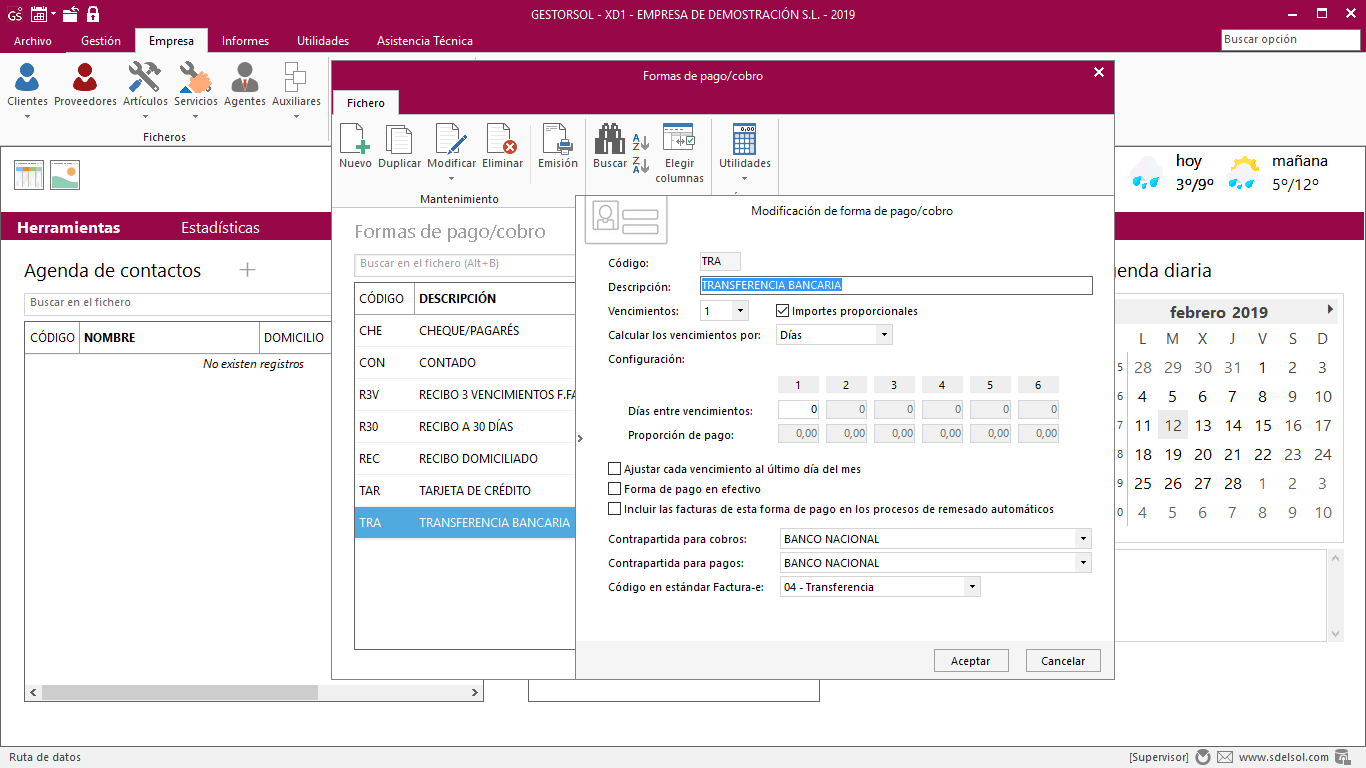
Task: Open the Utilidades menu tab
Action: [322, 41]
